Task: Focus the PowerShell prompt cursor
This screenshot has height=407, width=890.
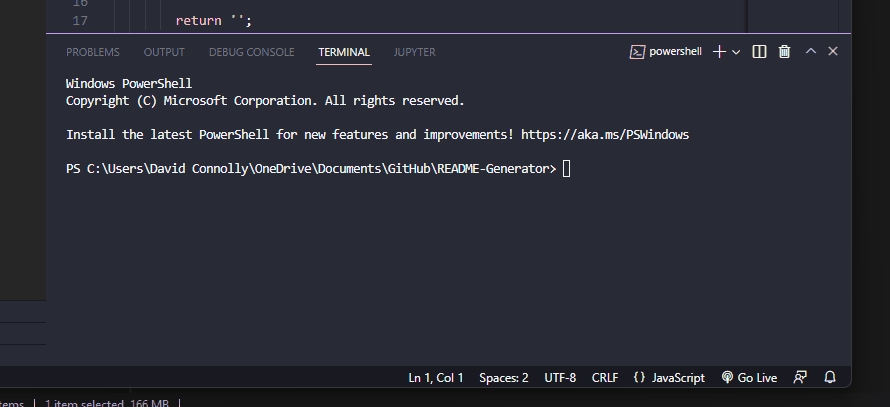Action: [566, 169]
